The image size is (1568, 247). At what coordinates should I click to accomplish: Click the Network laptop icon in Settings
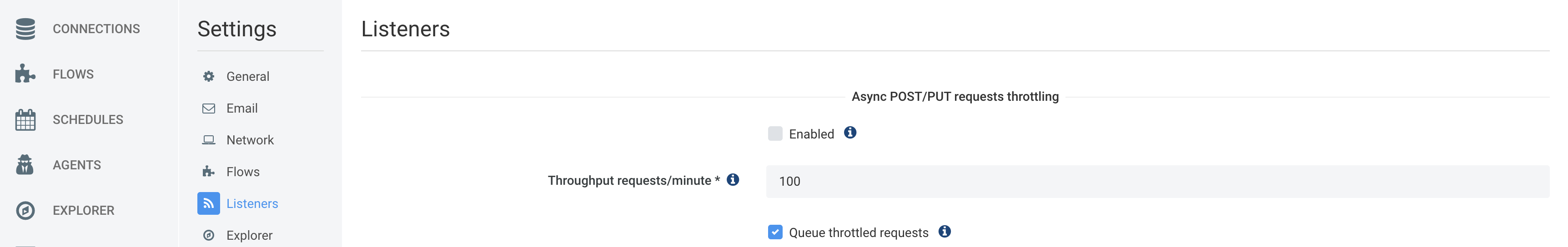pos(209,140)
